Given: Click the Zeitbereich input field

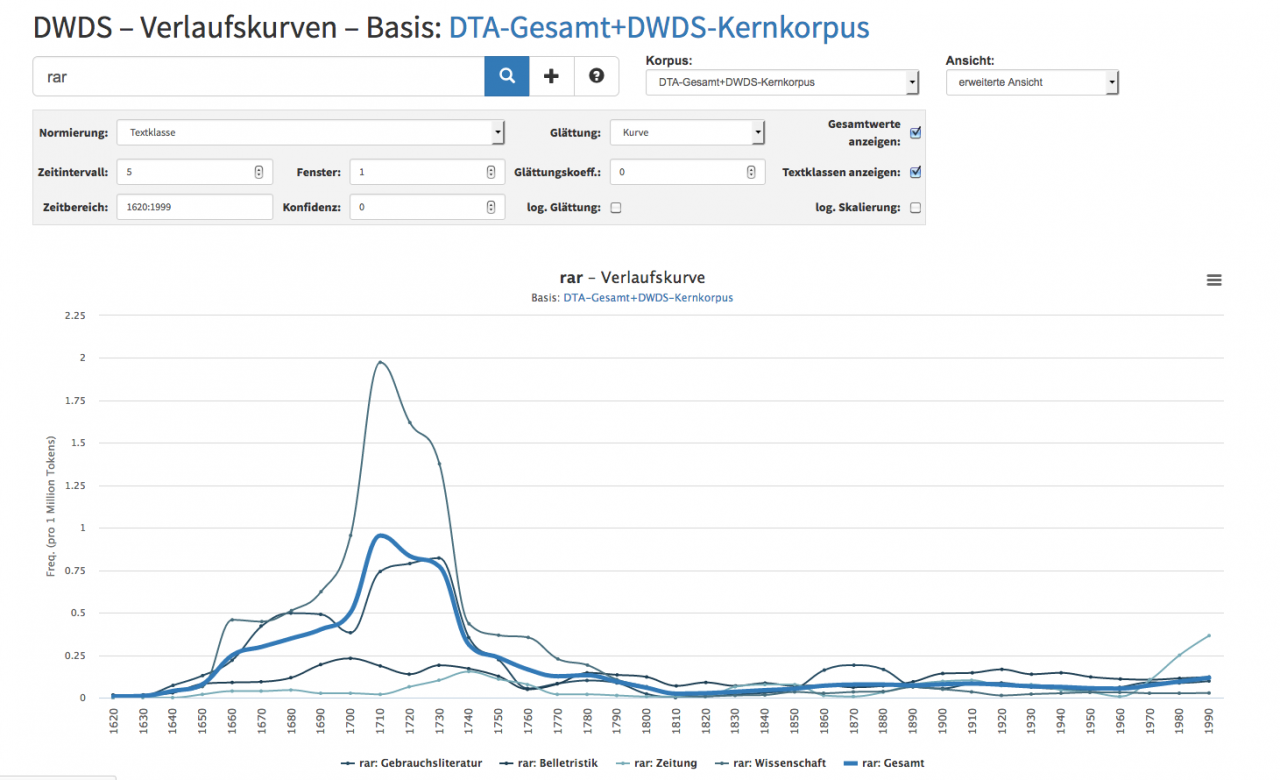Looking at the screenshot, I should (x=195, y=207).
